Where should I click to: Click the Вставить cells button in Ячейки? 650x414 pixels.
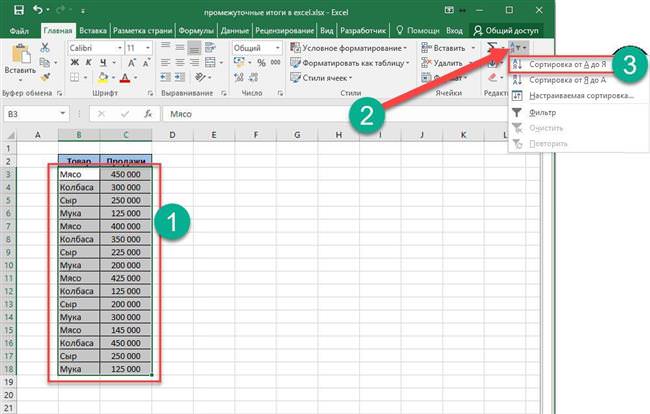[444, 48]
